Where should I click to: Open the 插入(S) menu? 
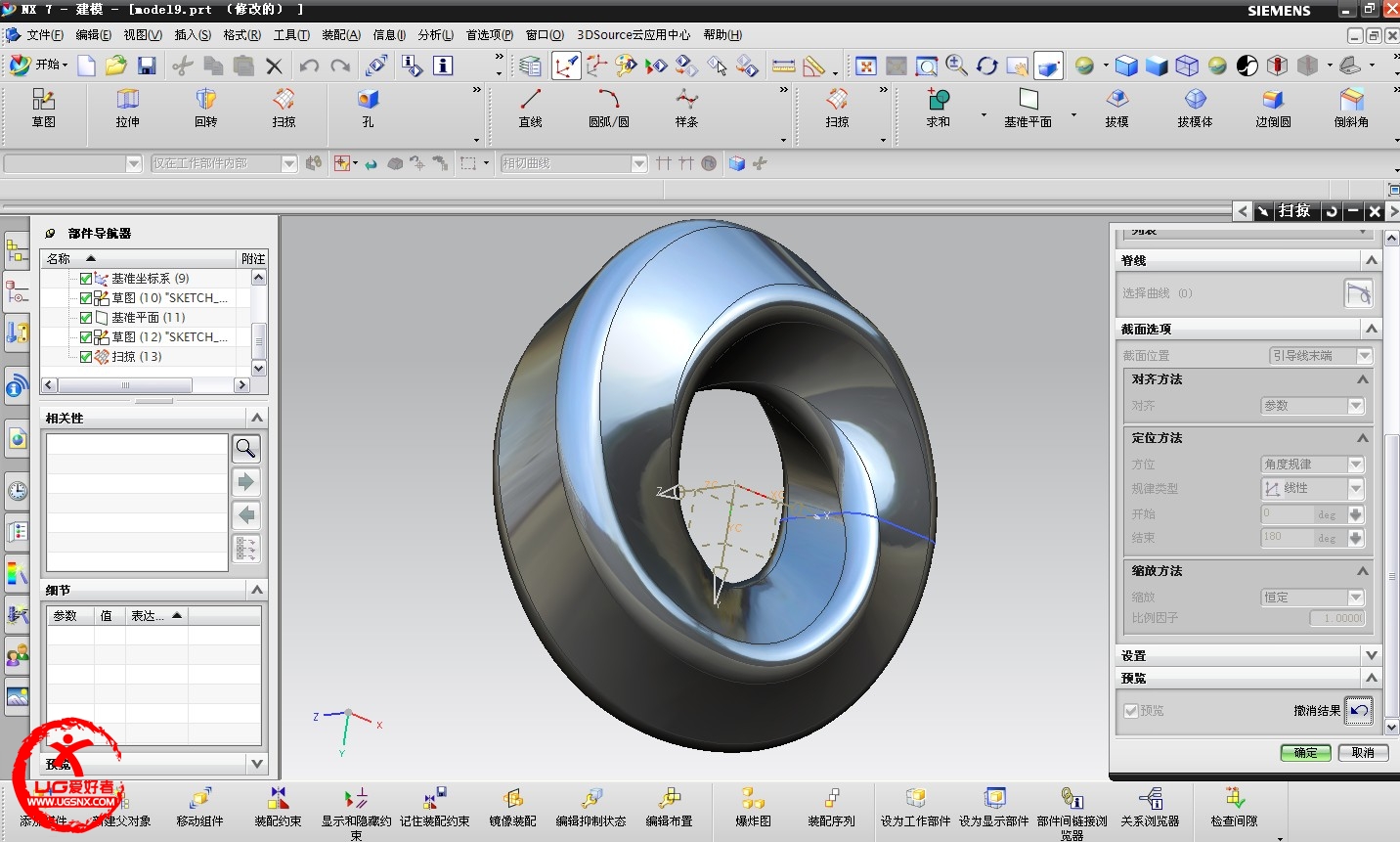pyautogui.click(x=193, y=35)
